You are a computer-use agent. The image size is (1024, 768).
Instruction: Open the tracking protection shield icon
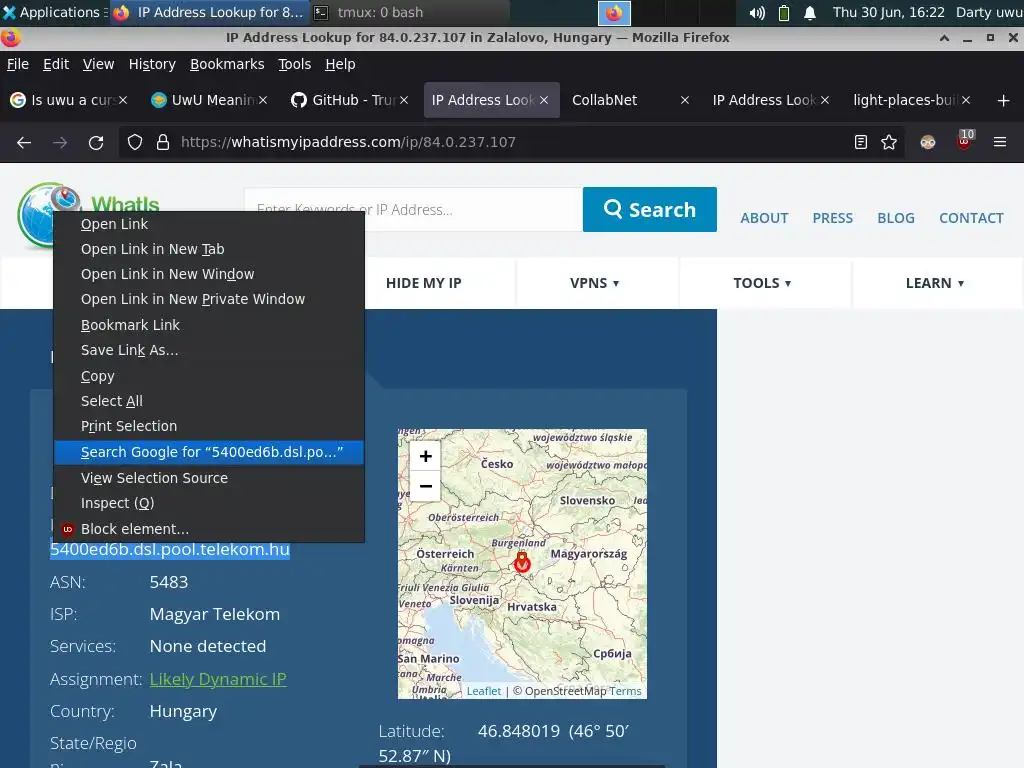click(135, 142)
